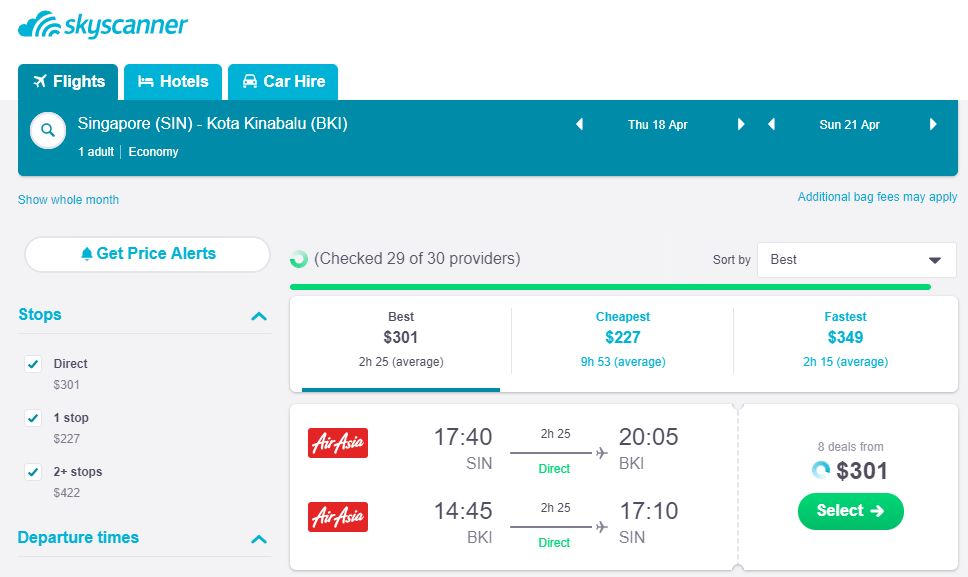The width and height of the screenshot is (968, 577).
Task: Uncheck the Direct stops filter
Action: pyautogui.click(x=33, y=364)
